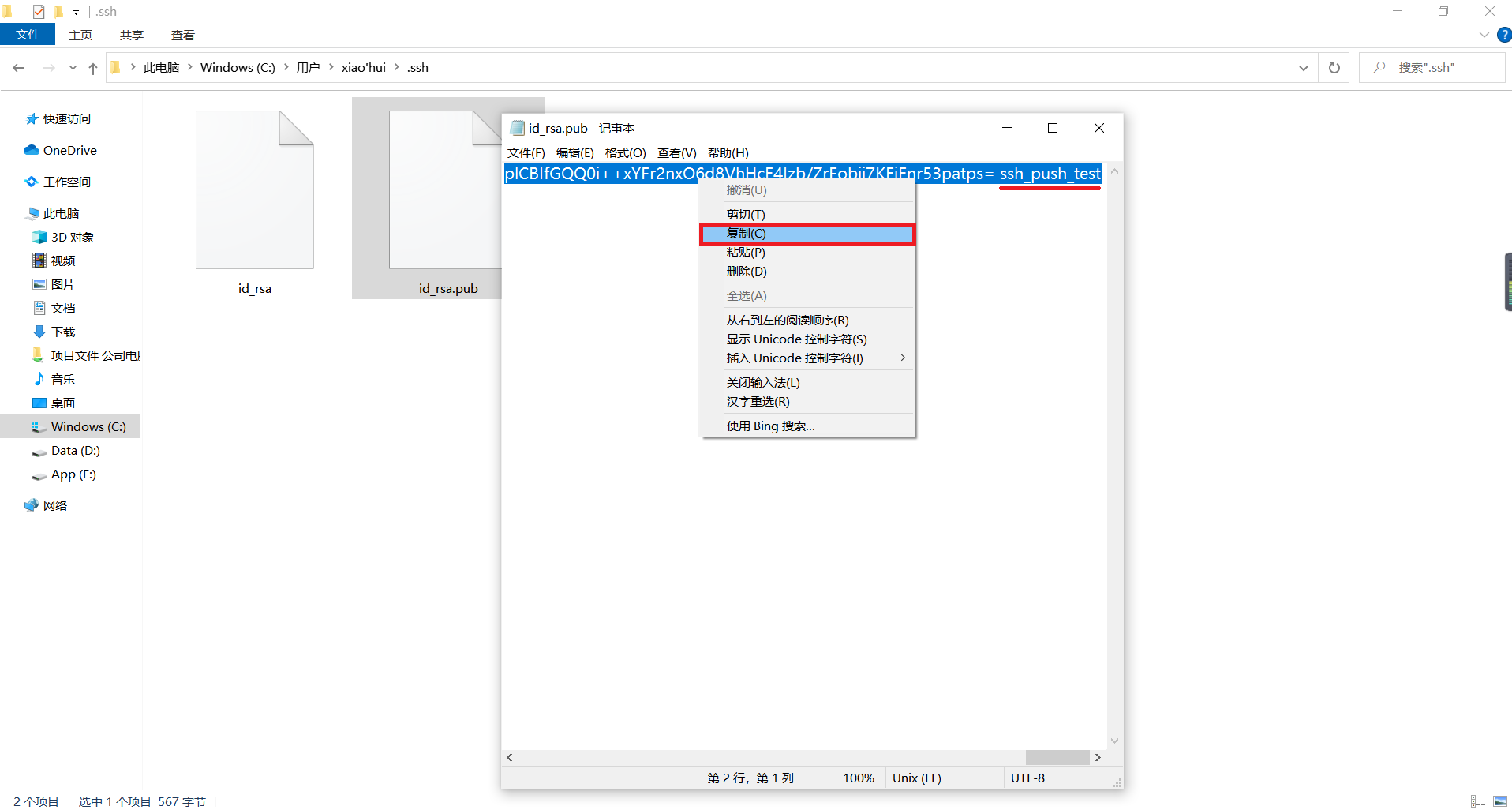Navigate to 用户 in address path
1512x810 pixels.
click(308, 68)
